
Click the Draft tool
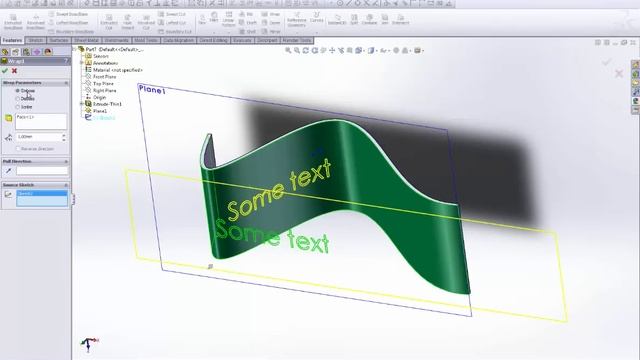[248, 23]
